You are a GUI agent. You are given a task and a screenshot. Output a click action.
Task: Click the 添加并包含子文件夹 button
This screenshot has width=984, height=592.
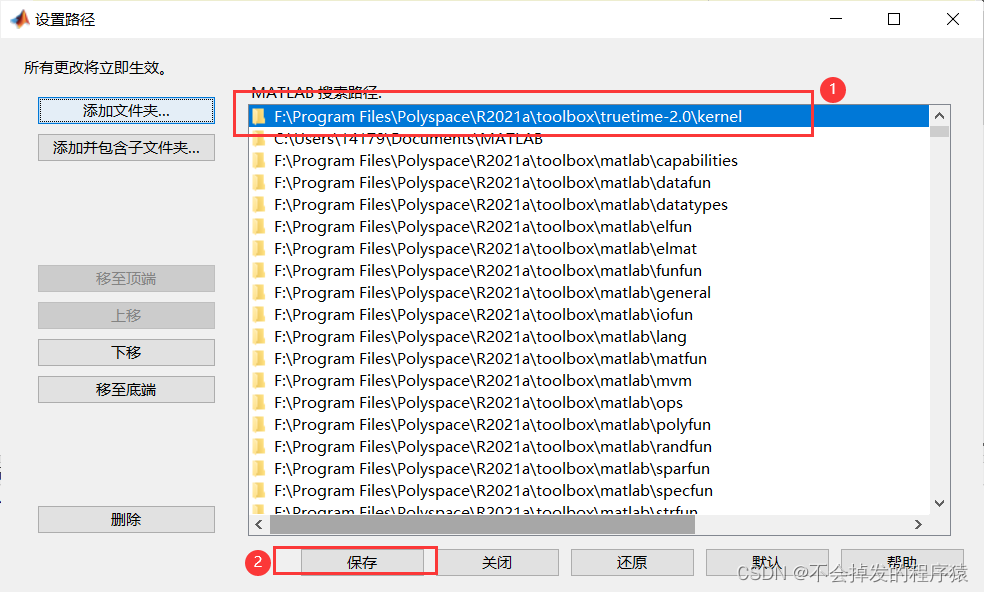click(x=126, y=147)
